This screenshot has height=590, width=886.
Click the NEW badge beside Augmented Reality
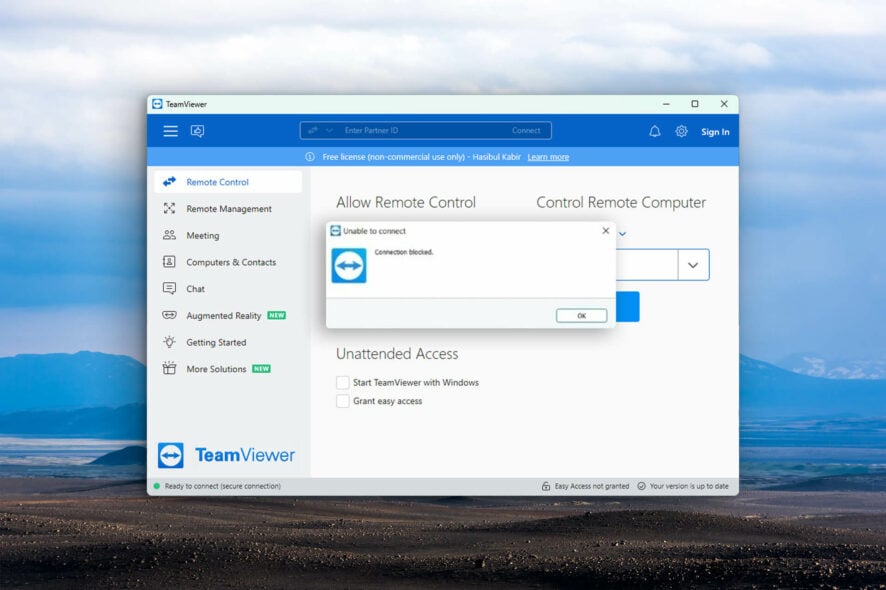(x=276, y=315)
